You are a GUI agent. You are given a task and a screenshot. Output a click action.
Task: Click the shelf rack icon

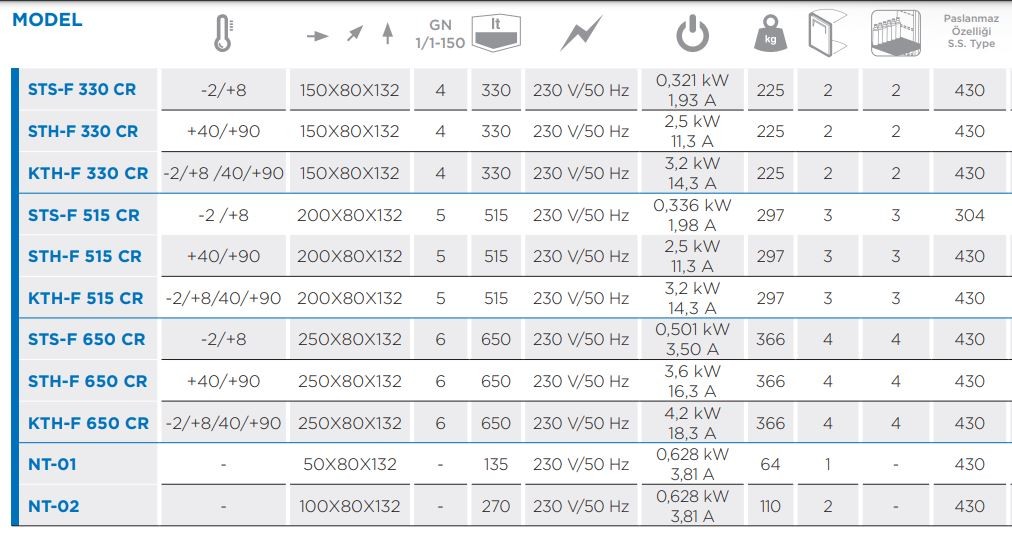tap(895, 34)
